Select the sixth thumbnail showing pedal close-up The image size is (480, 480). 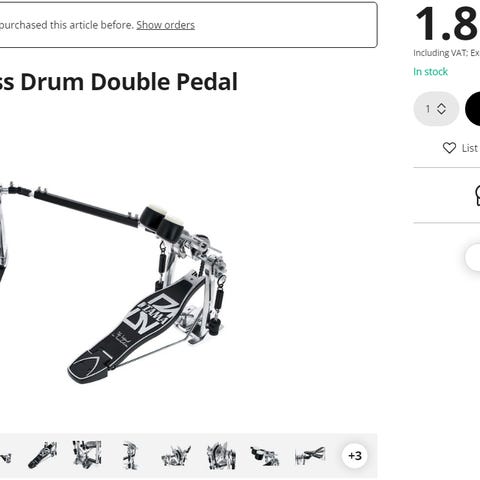tap(221, 455)
